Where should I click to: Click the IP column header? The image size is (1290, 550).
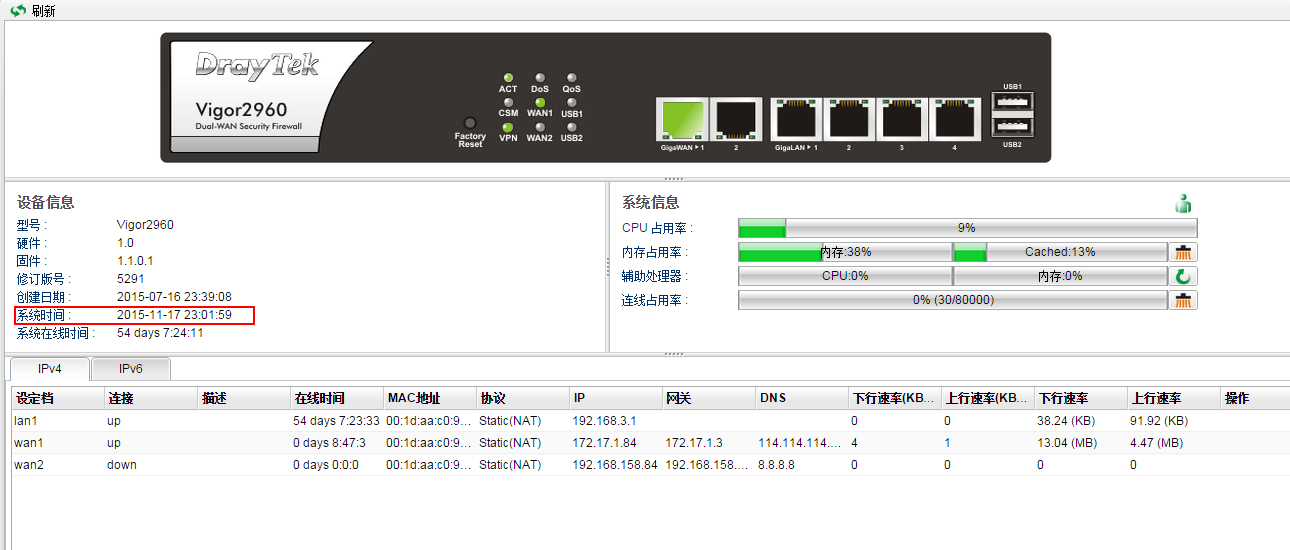pos(616,398)
